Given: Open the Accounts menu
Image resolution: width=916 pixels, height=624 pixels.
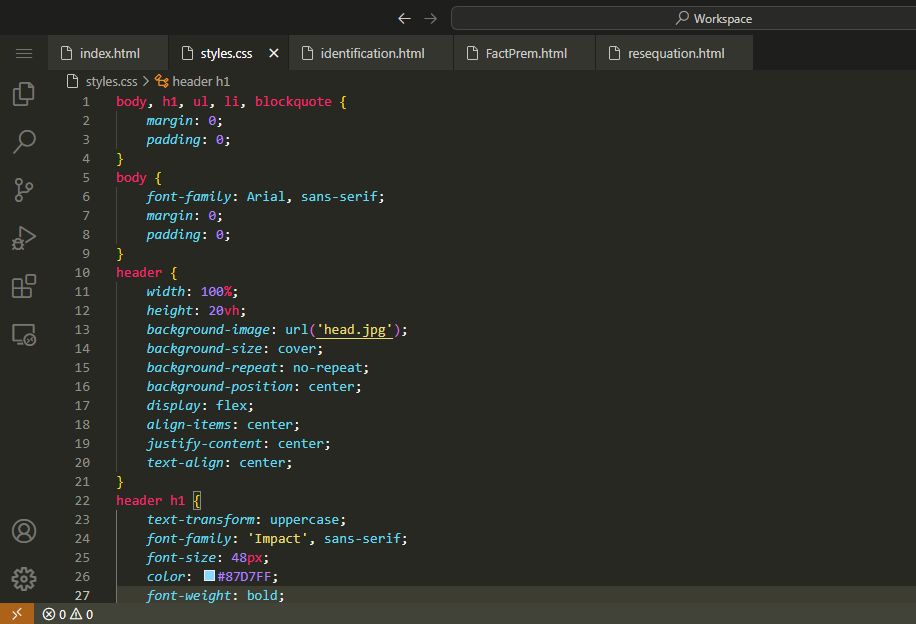Looking at the screenshot, I should [x=24, y=531].
